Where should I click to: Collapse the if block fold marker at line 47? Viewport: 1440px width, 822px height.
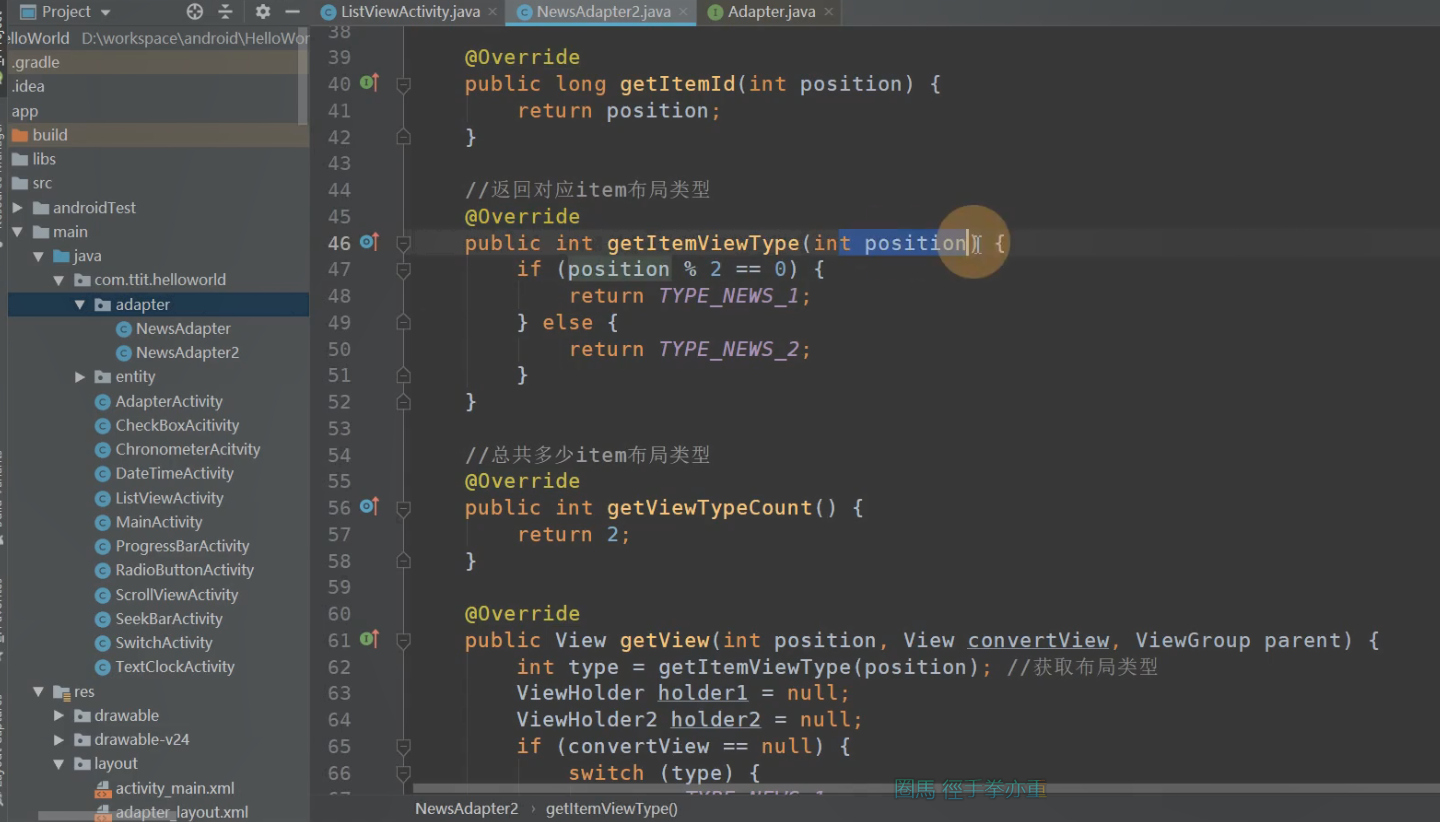[x=403, y=270]
